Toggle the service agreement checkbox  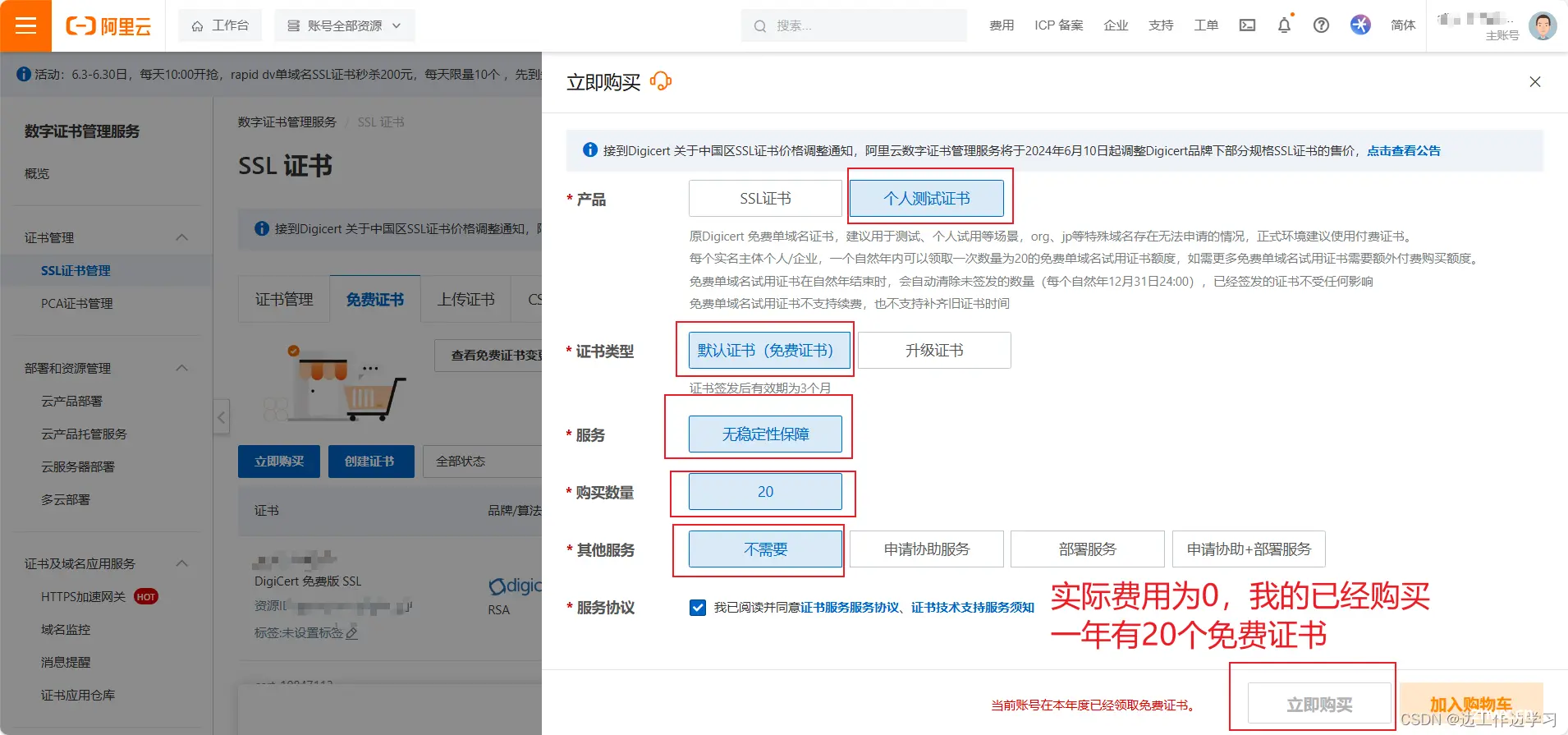click(x=698, y=608)
